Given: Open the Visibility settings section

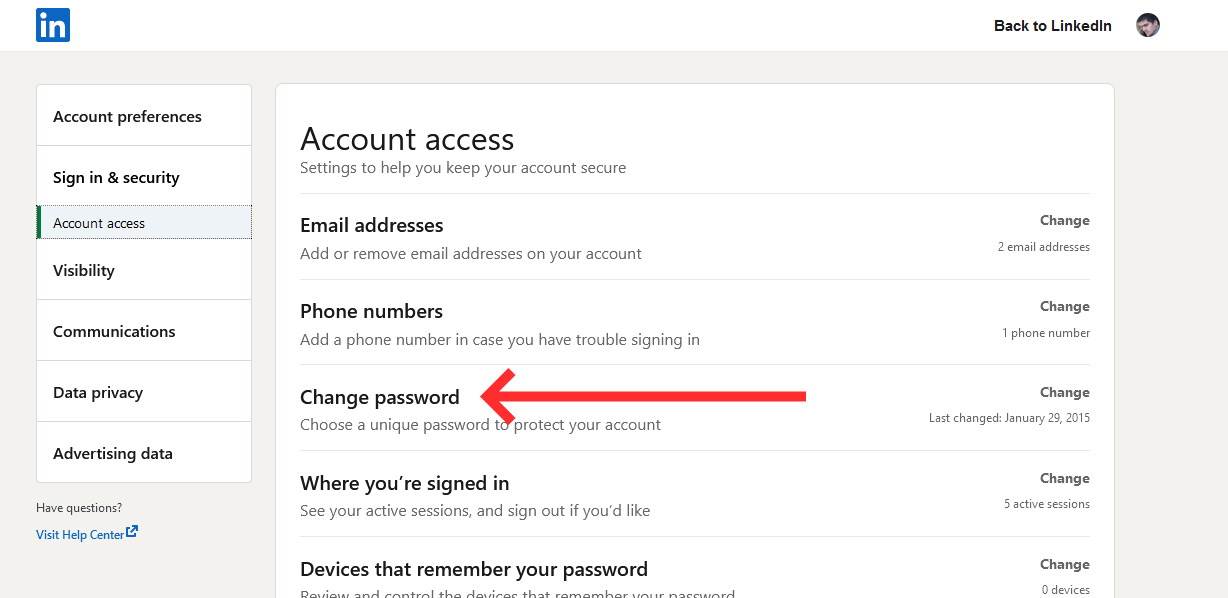Looking at the screenshot, I should click(84, 271).
